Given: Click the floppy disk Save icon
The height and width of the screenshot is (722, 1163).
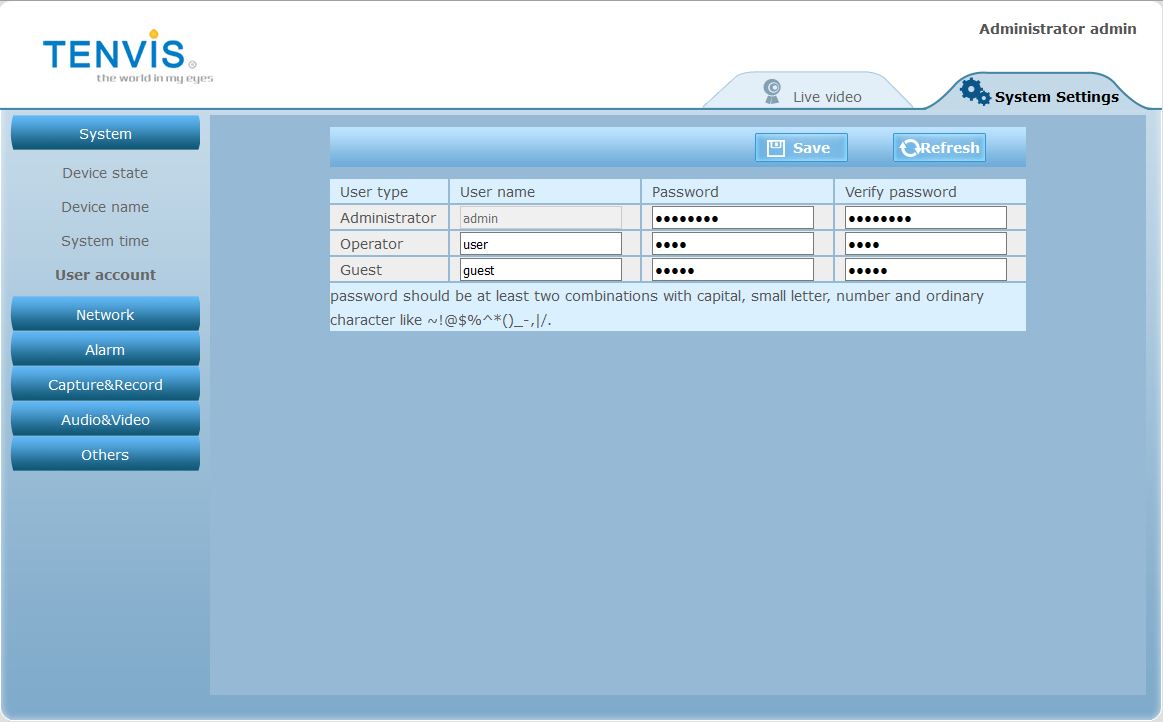Looking at the screenshot, I should 775,148.
